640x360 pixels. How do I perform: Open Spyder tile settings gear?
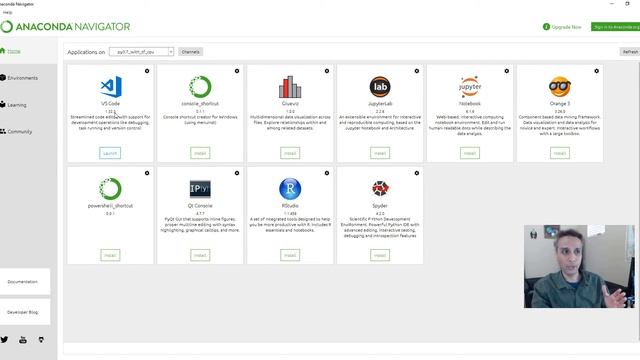tap(417, 173)
